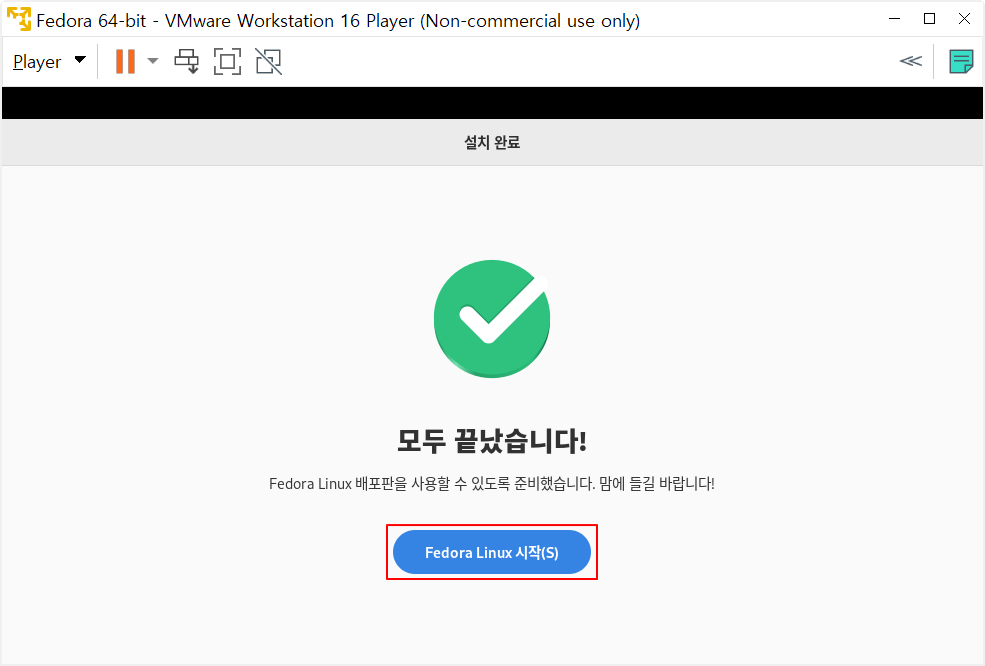Close the VMware Player window
The image size is (985, 666).
(x=964, y=19)
